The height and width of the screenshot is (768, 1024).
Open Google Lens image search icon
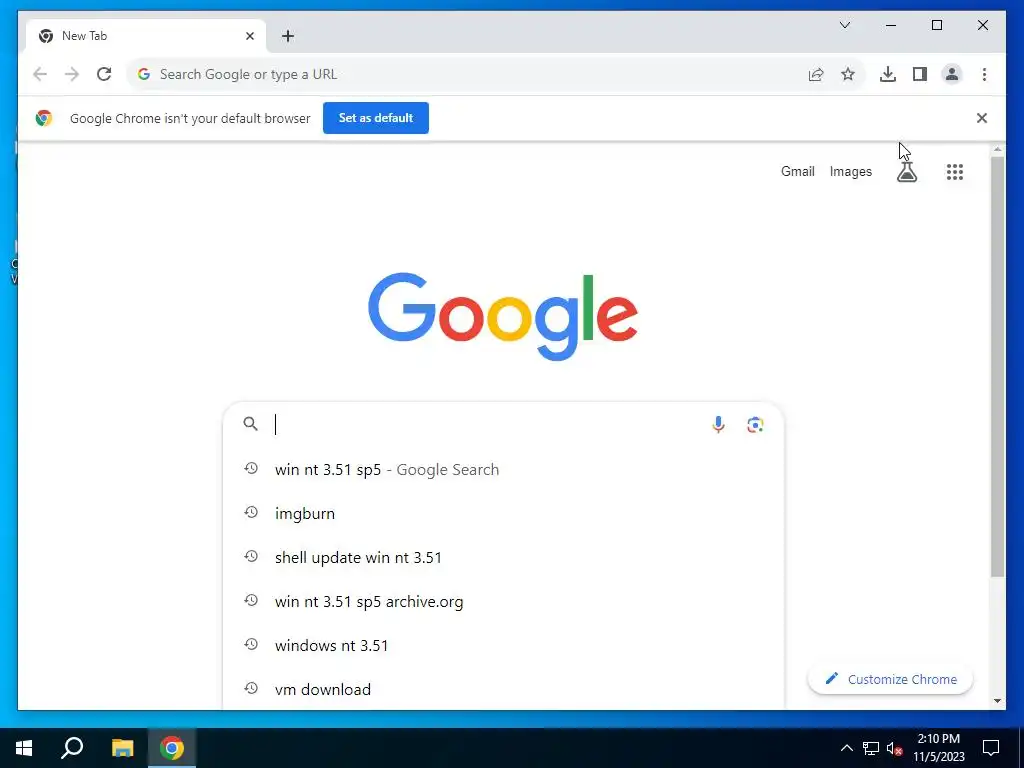coord(755,424)
